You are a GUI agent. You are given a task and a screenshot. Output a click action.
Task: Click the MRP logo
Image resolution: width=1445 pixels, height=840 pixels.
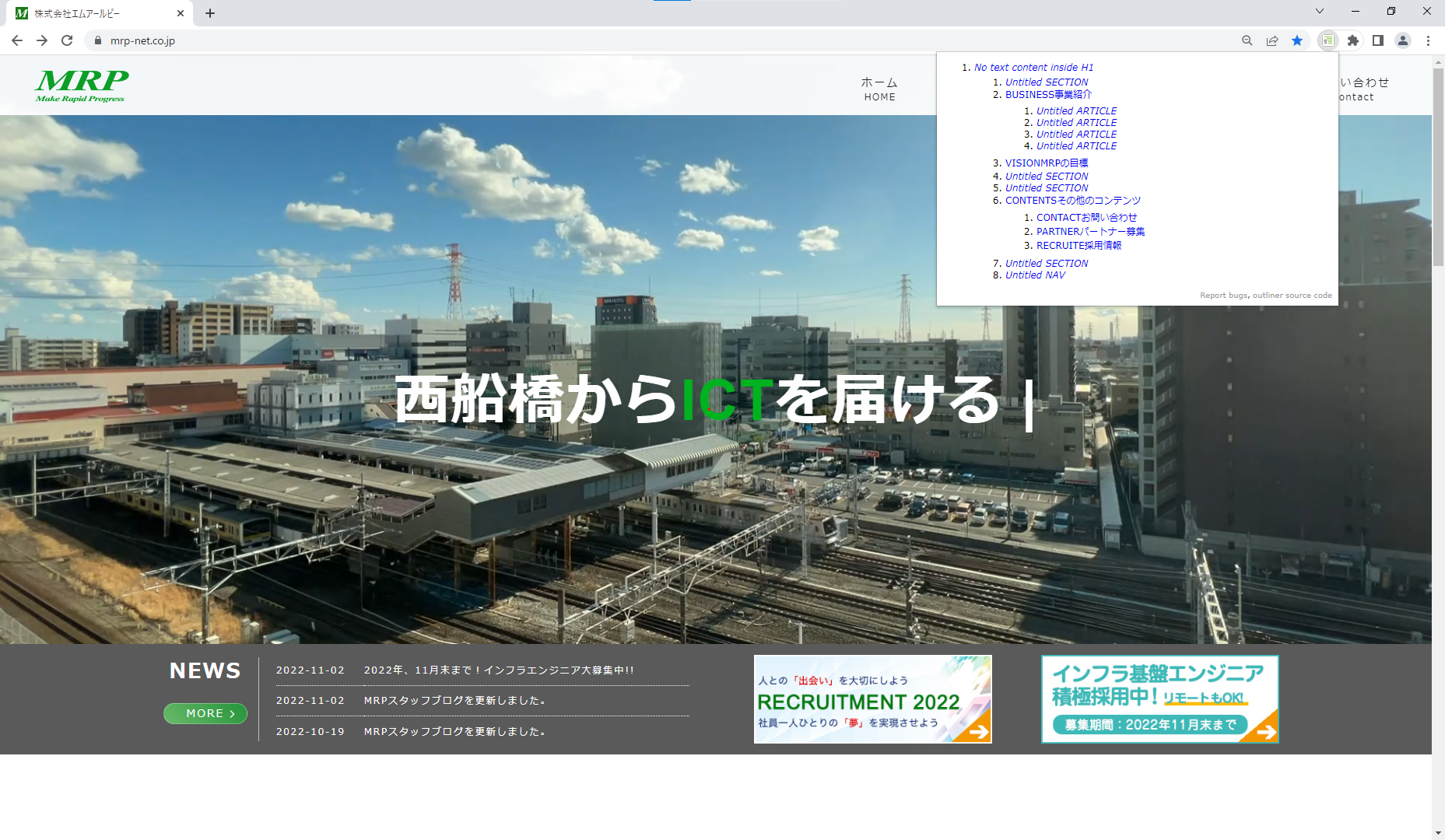click(82, 85)
